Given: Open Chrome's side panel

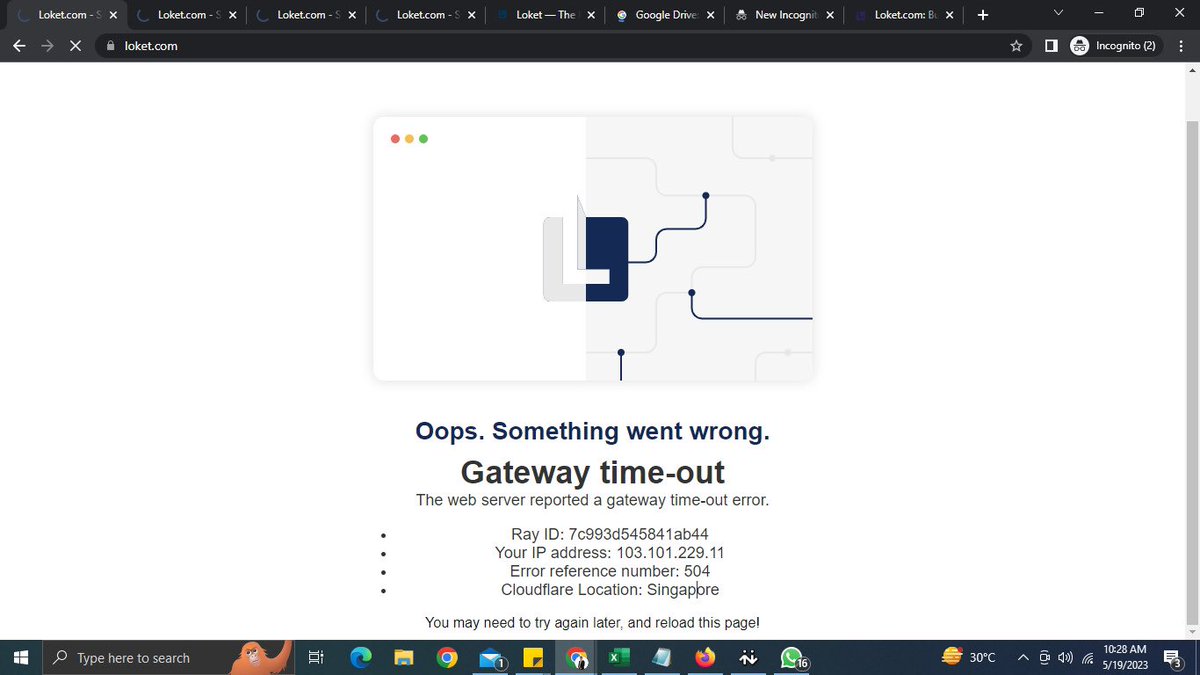Looking at the screenshot, I should pyautogui.click(x=1050, y=45).
